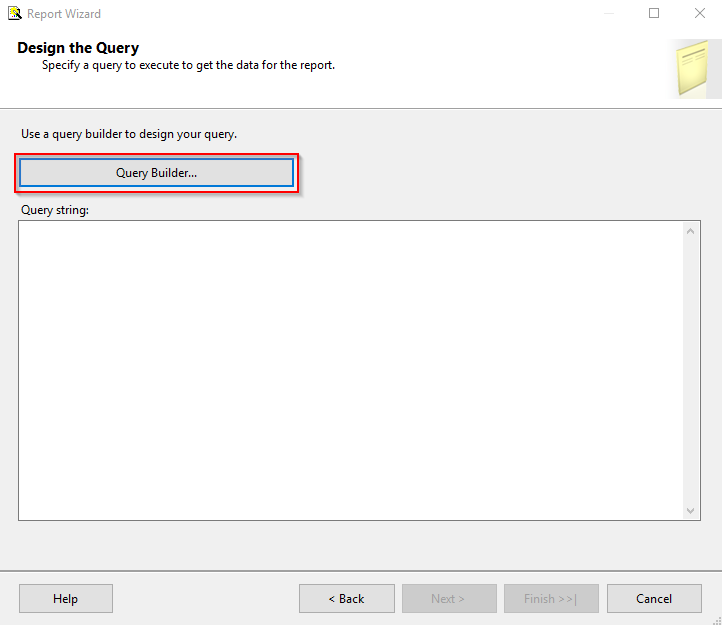Image resolution: width=722 pixels, height=625 pixels.
Task: Click the query box scroll down arrow
Action: click(690, 510)
